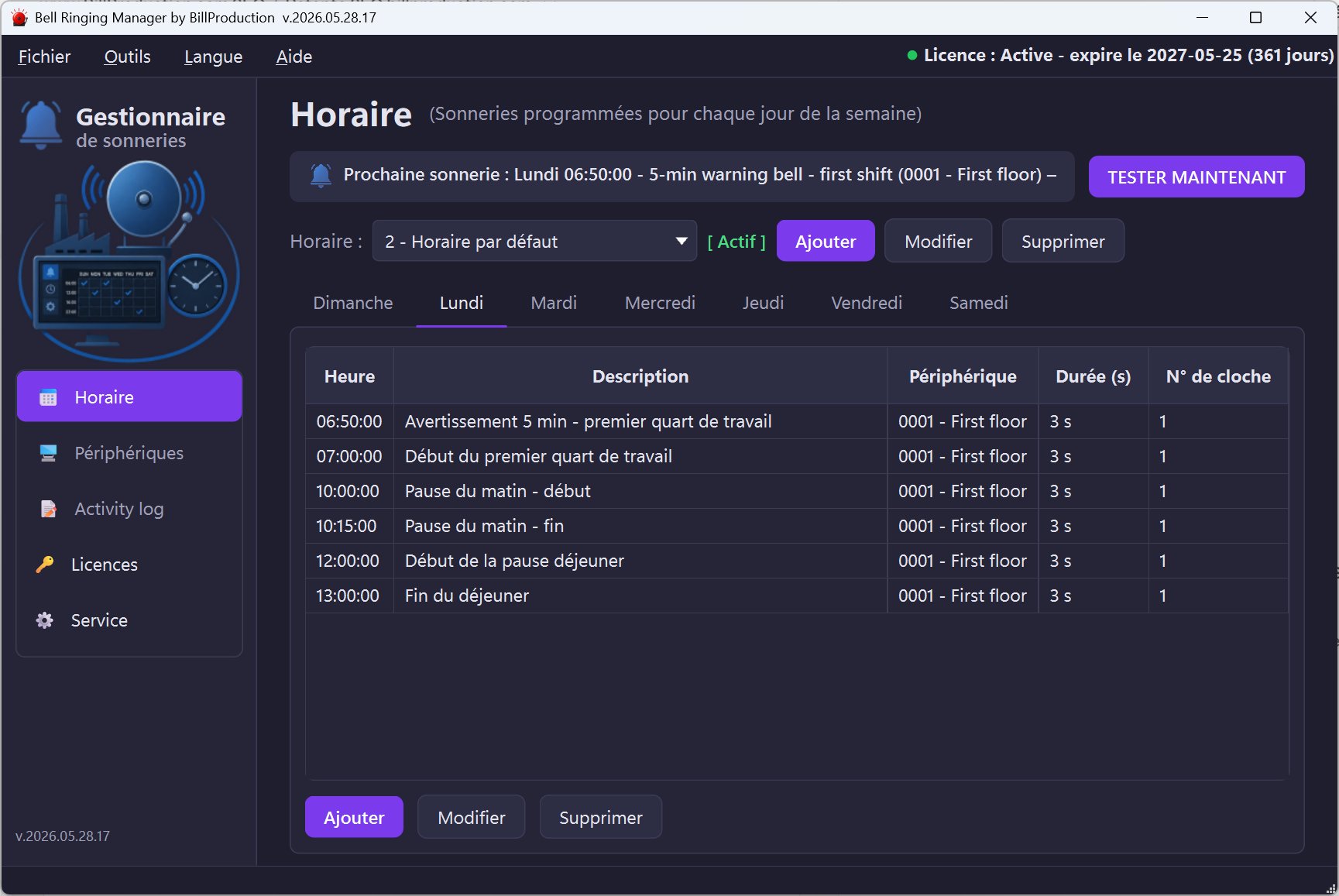Switch to the Dimanche tab
This screenshot has height=896, width=1339.
(x=353, y=303)
